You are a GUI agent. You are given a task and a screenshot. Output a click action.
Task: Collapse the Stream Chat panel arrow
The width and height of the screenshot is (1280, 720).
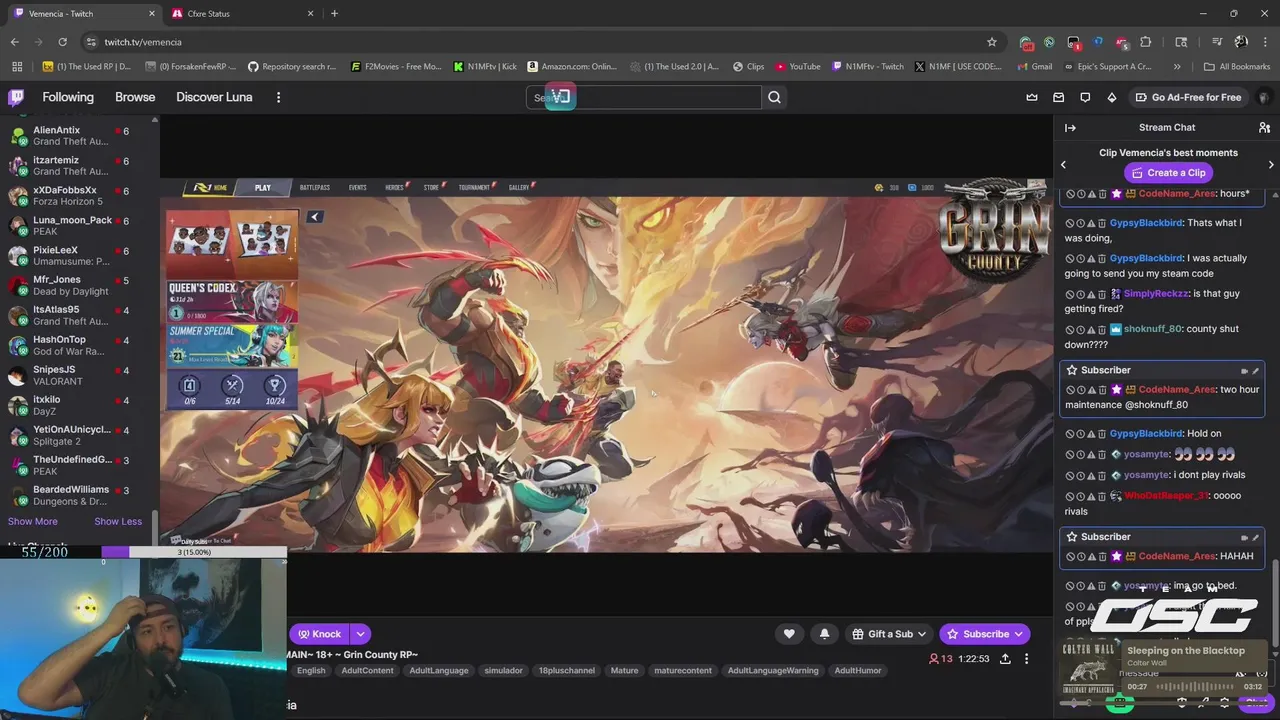pos(1070,127)
